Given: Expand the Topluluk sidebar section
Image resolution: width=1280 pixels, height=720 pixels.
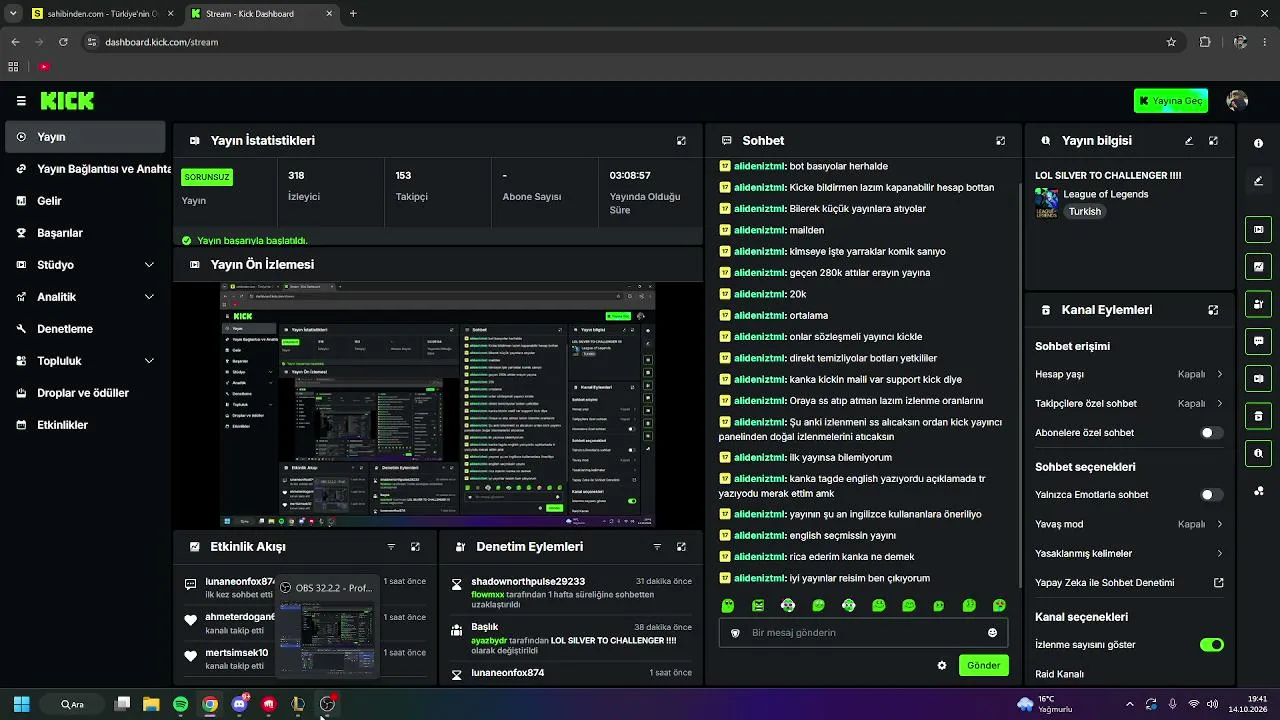Looking at the screenshot, I should 85,361.
